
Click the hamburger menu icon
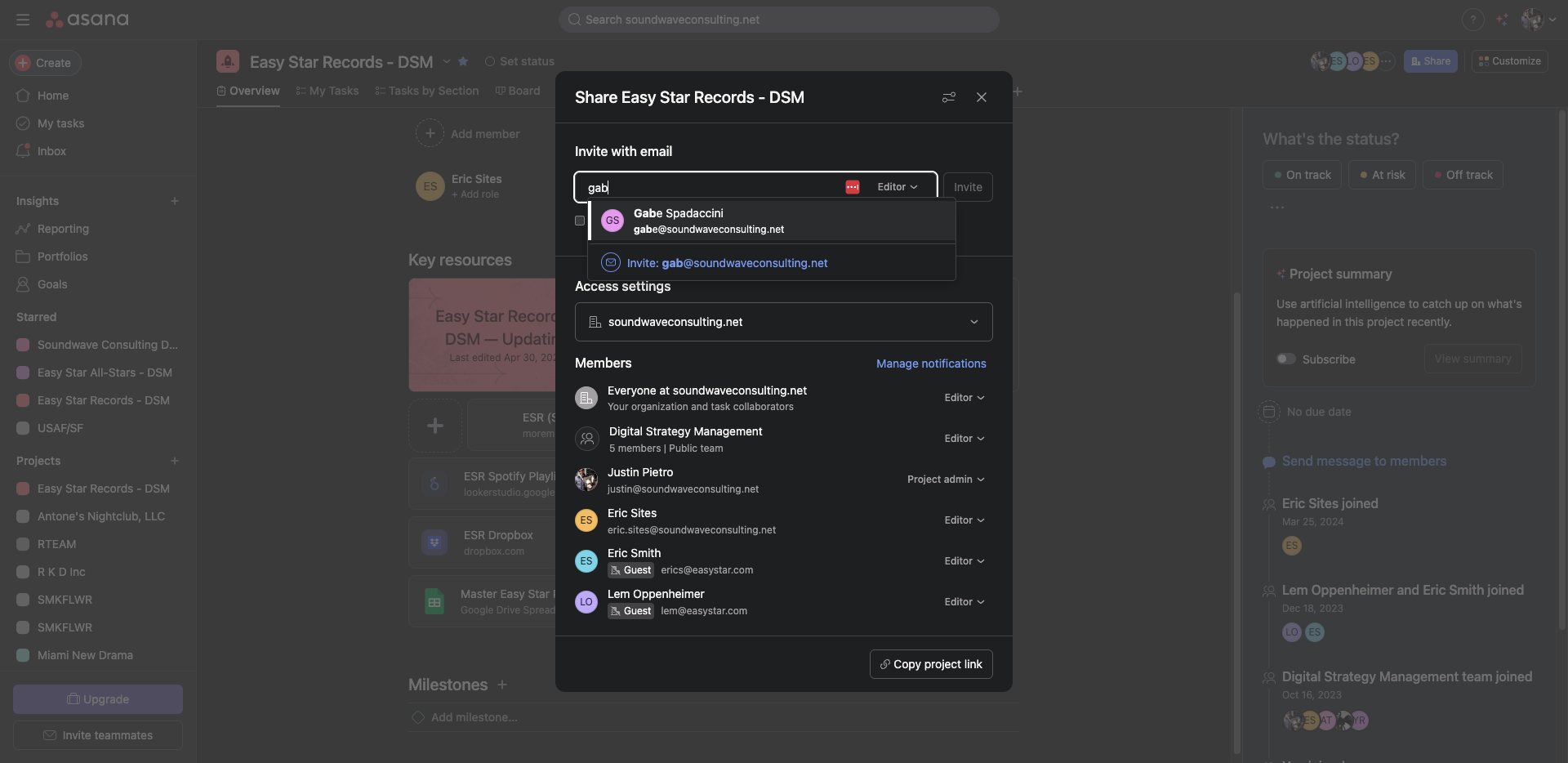click(23, 20)
